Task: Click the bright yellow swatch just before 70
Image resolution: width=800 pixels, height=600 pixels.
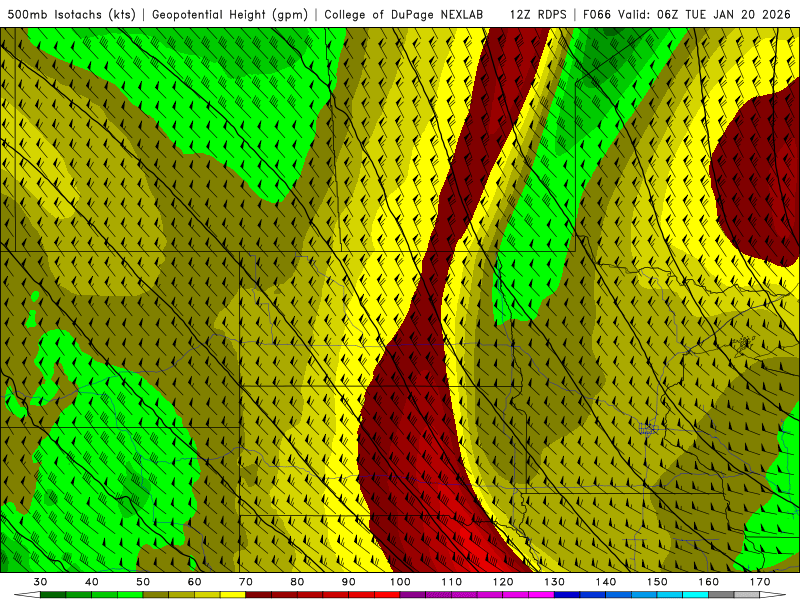Action: (x=233, y=595)
